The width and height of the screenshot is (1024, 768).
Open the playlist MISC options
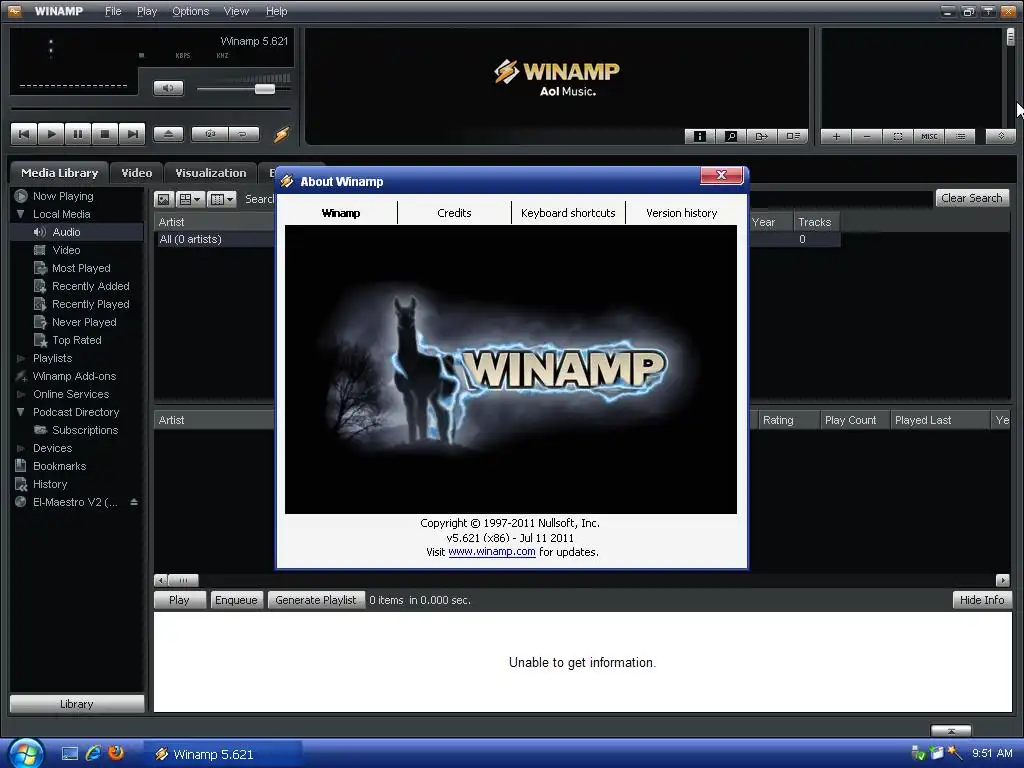pyautogui.click(x=929, y=136)
